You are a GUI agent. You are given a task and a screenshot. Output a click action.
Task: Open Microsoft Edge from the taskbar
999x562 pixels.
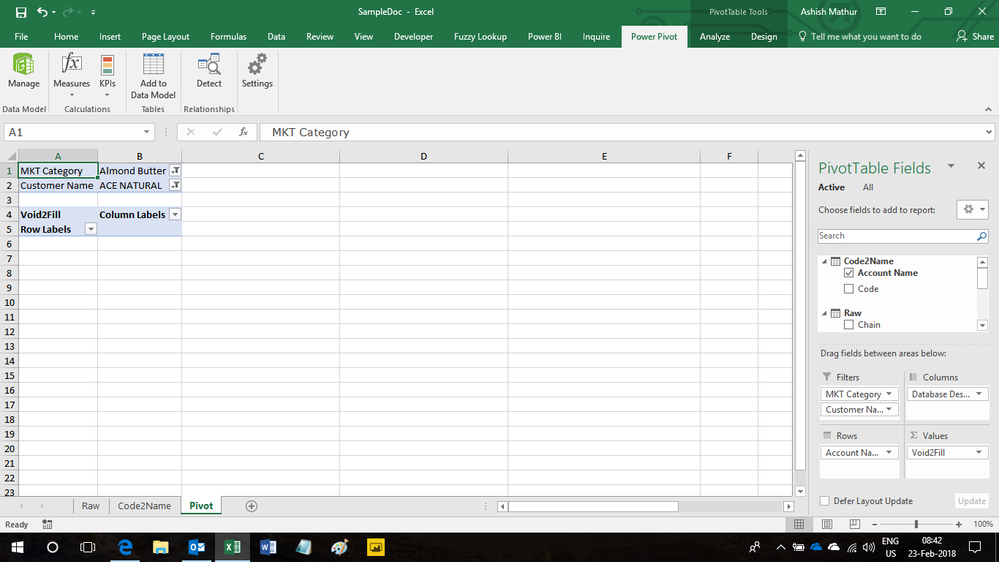125,547
